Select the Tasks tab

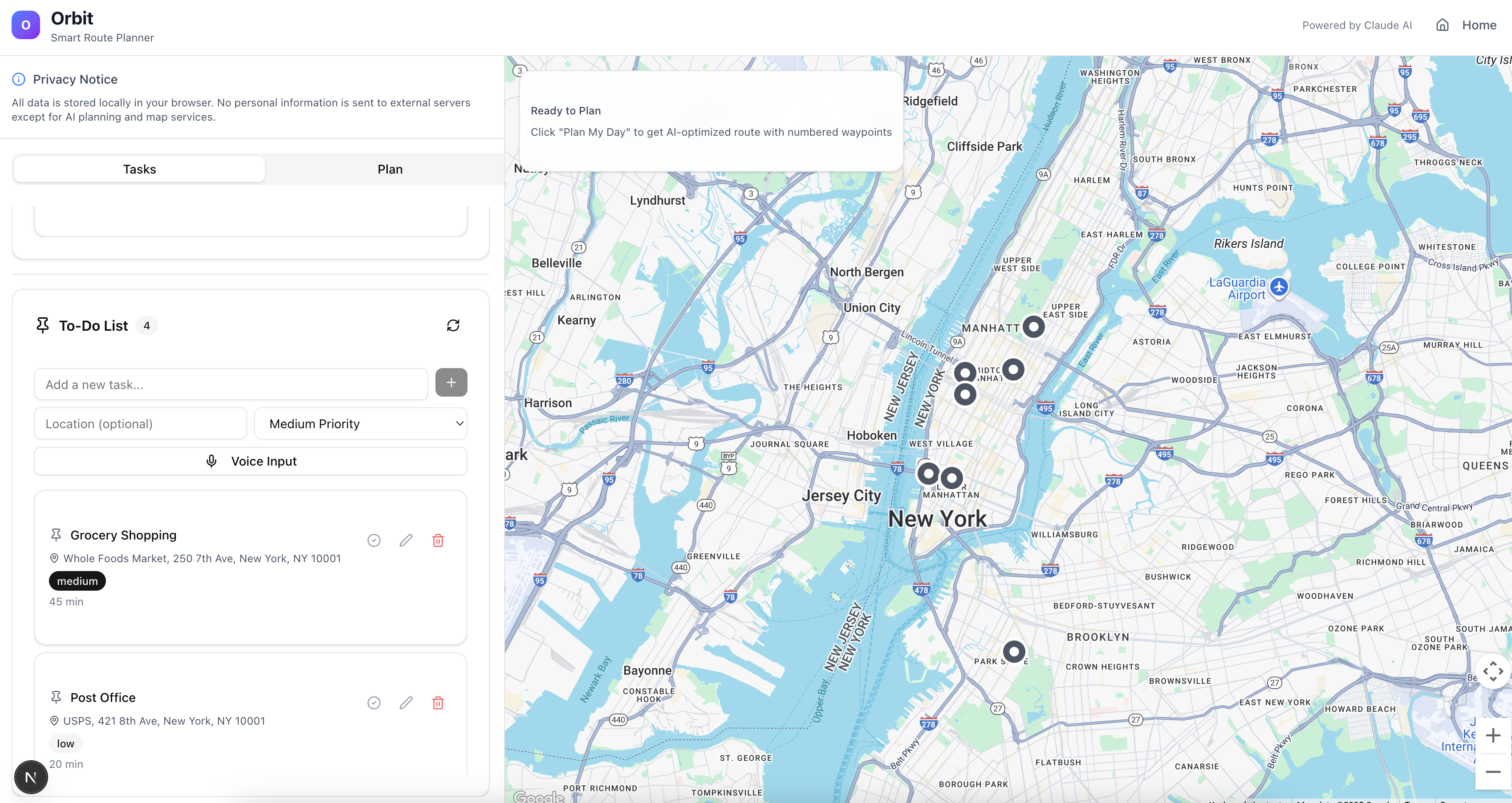[x=139, y=169]
